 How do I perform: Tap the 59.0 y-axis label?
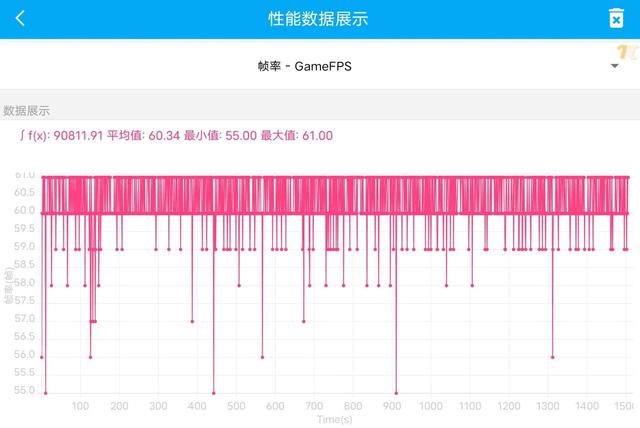pos(24,246)
